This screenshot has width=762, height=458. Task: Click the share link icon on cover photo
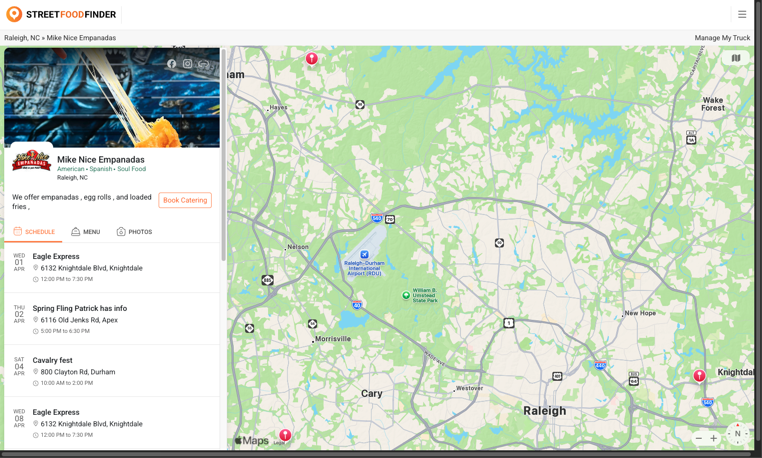click(x=203, y=64)
